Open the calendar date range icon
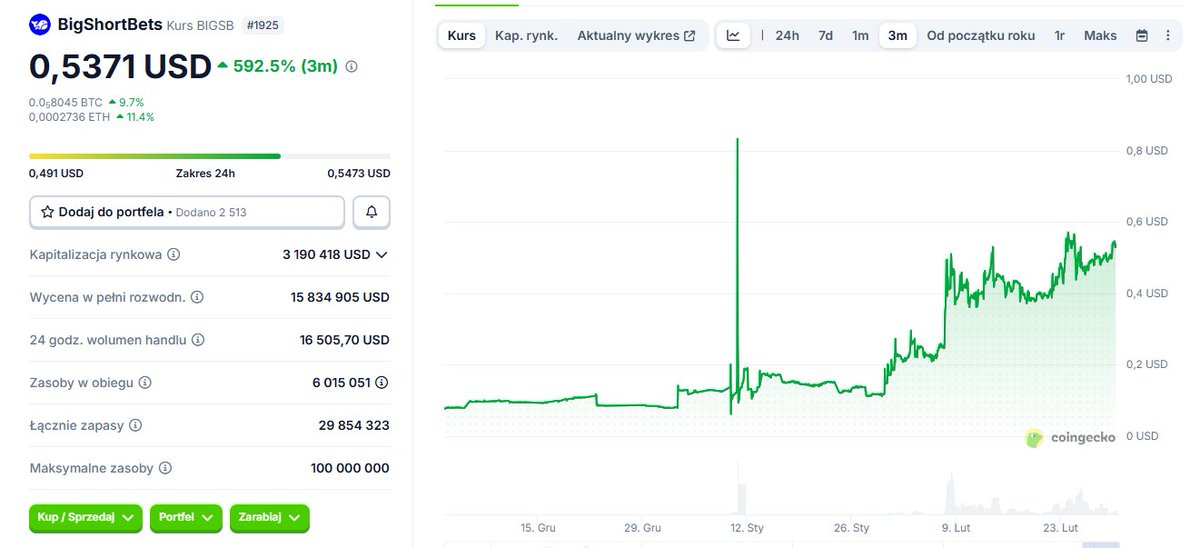 click(x=1142, y=36)
